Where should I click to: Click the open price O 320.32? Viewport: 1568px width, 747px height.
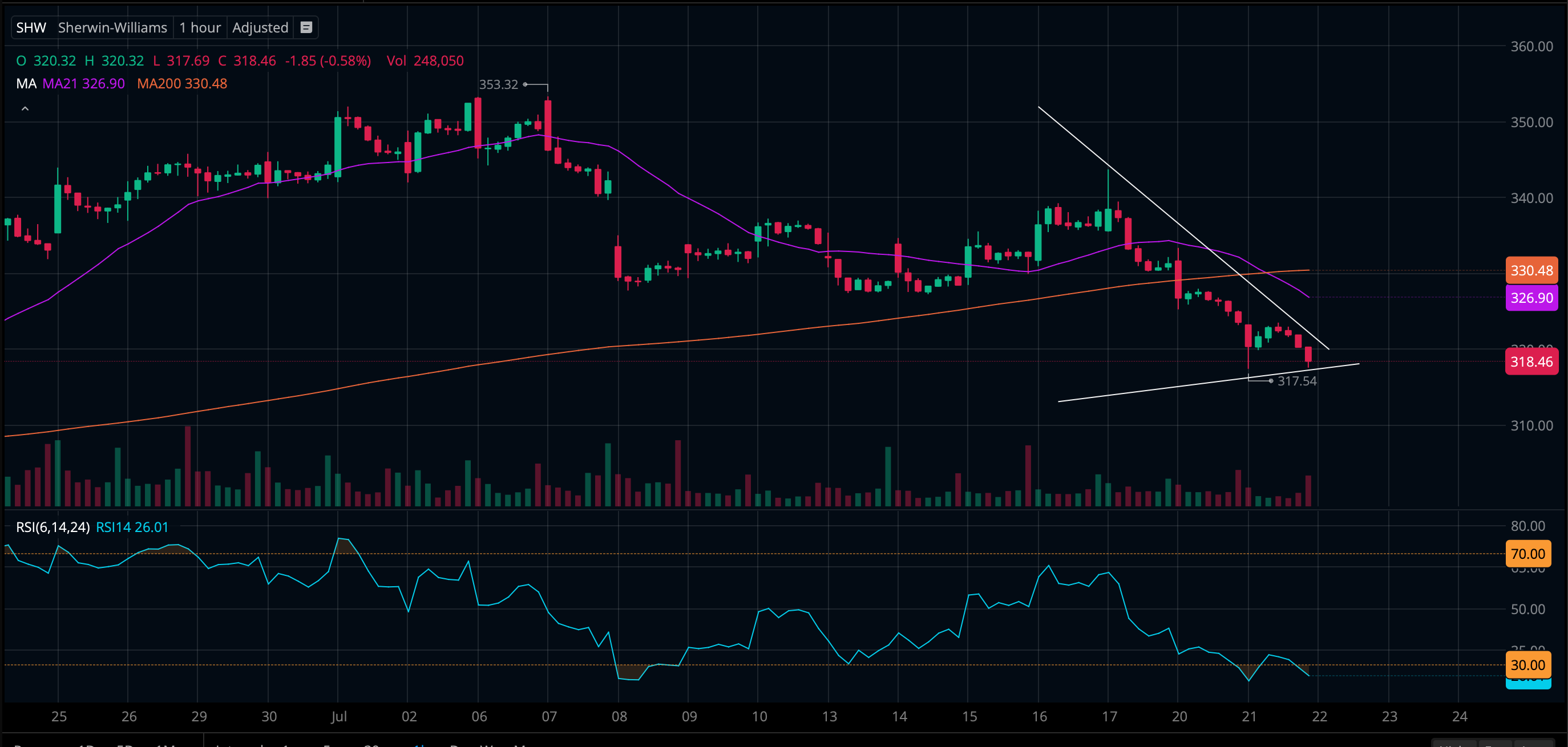[46, 61]
